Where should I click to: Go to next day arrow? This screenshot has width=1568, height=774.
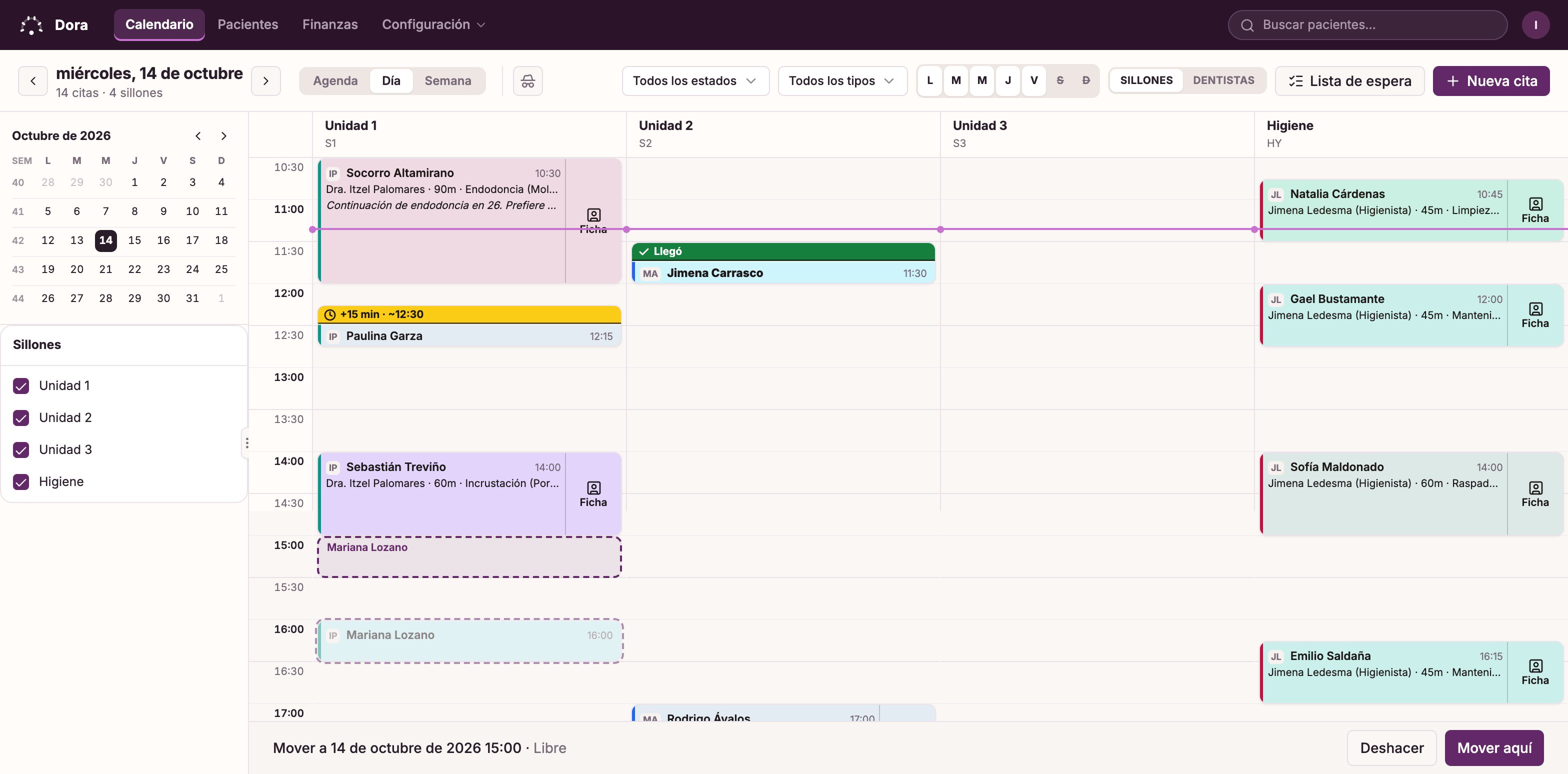[266, 81]
